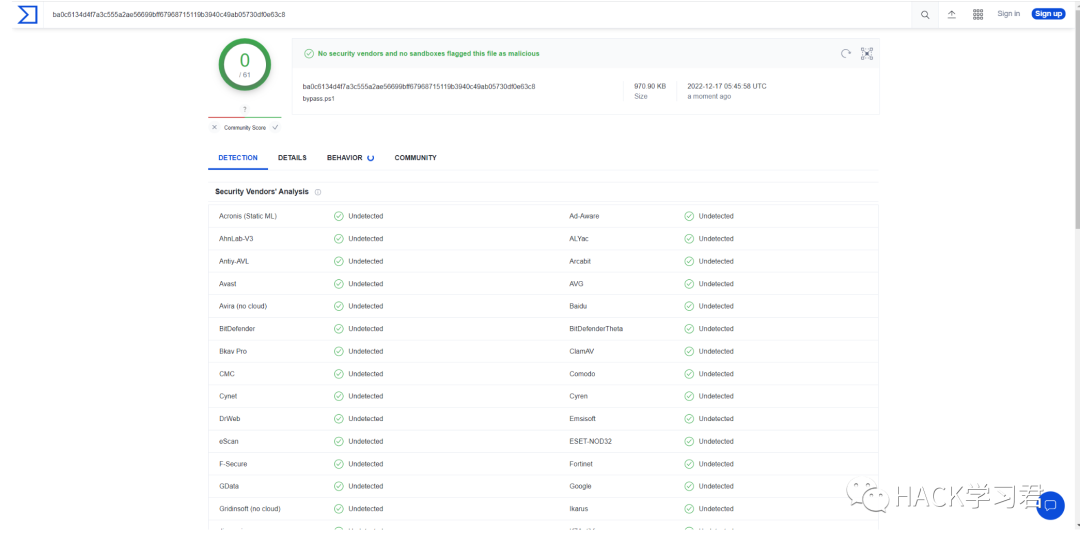Select check icon beside Acronis result

339,216
